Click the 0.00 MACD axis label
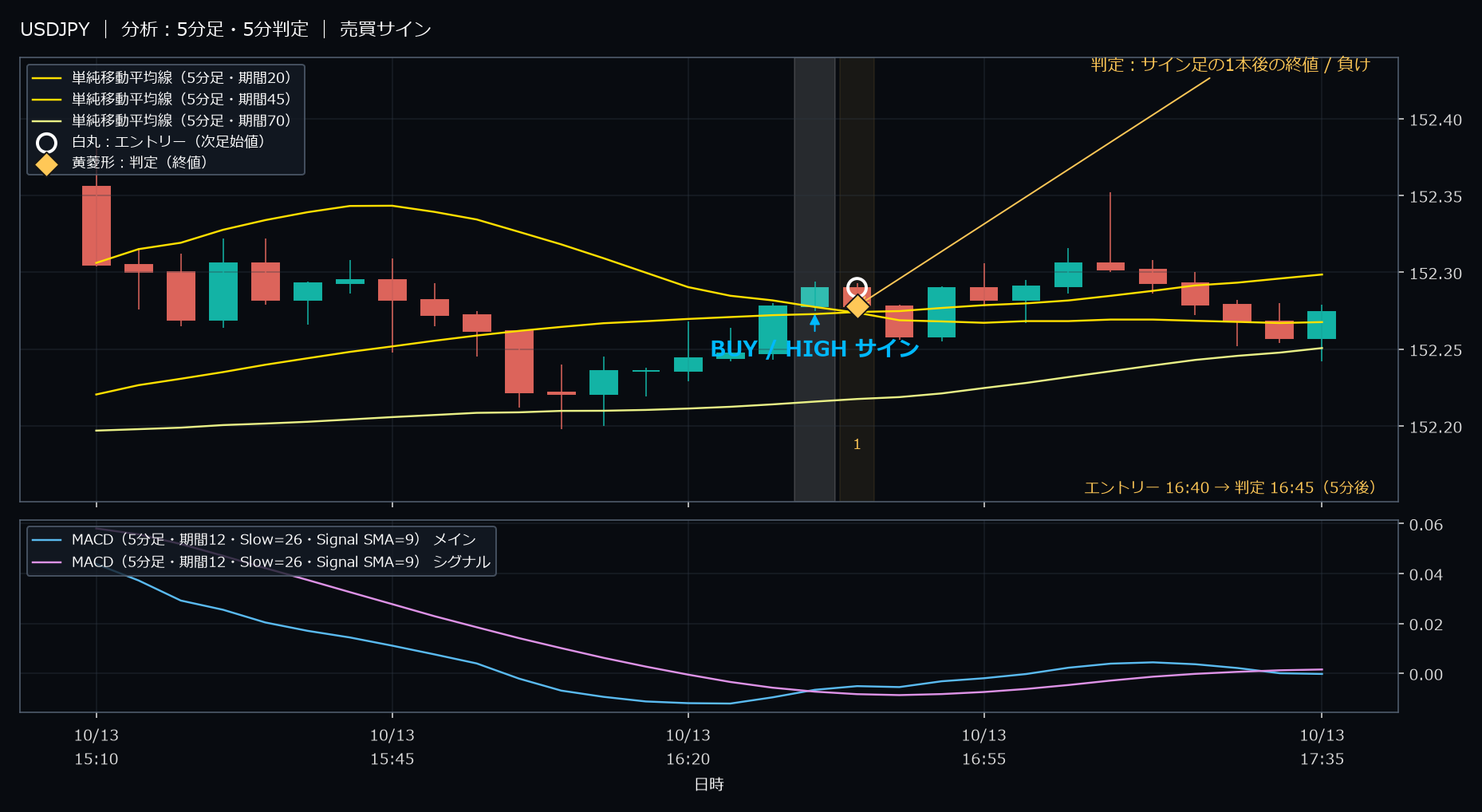 pyautogui.click(x=1426, y=675)
